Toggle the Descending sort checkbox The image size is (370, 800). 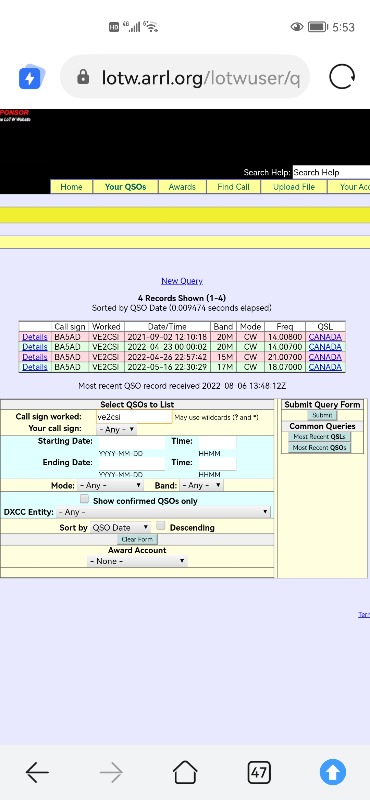point(161,525)
